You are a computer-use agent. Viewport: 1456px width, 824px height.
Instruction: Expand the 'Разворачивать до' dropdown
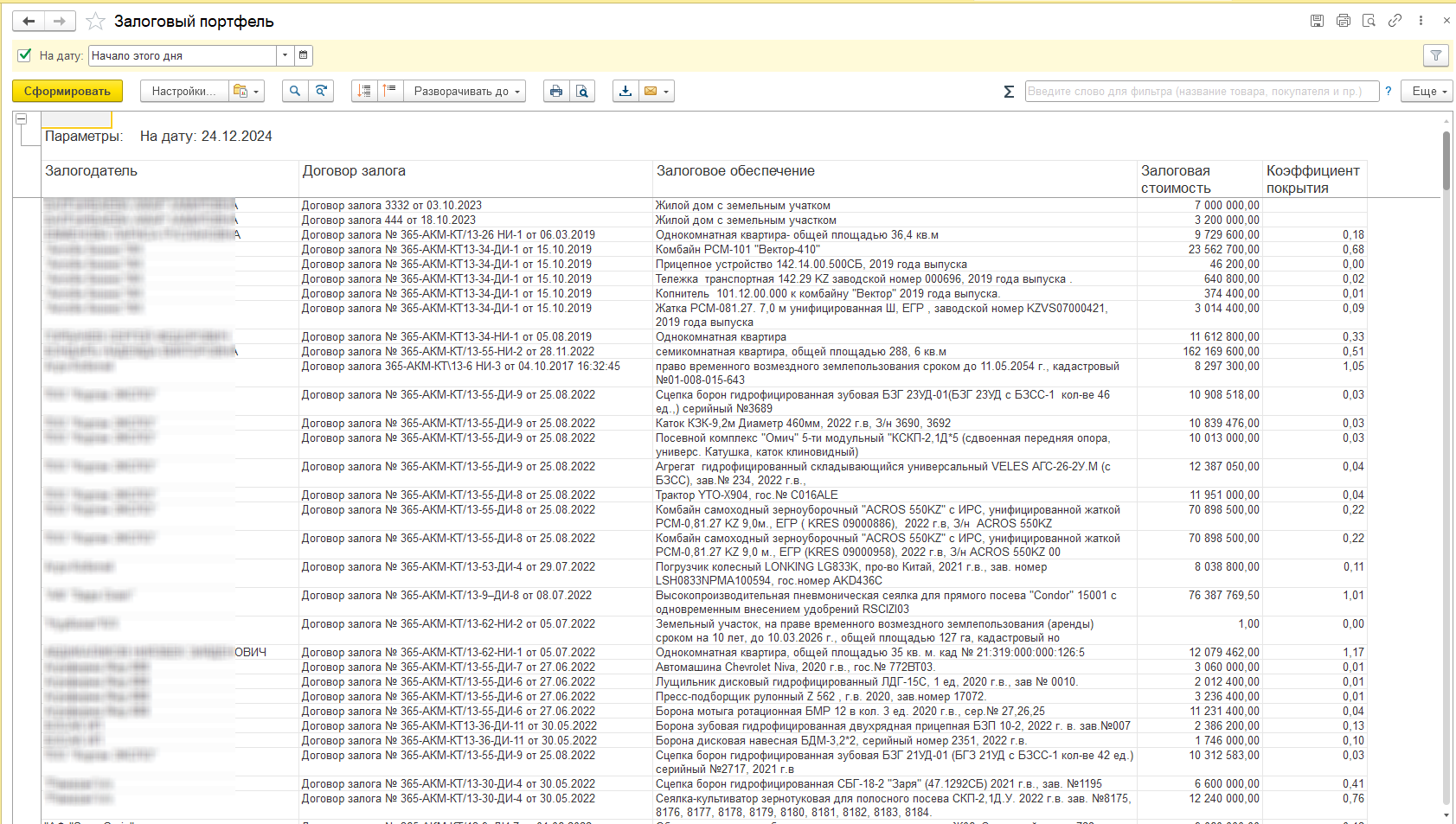pos(465,91)
